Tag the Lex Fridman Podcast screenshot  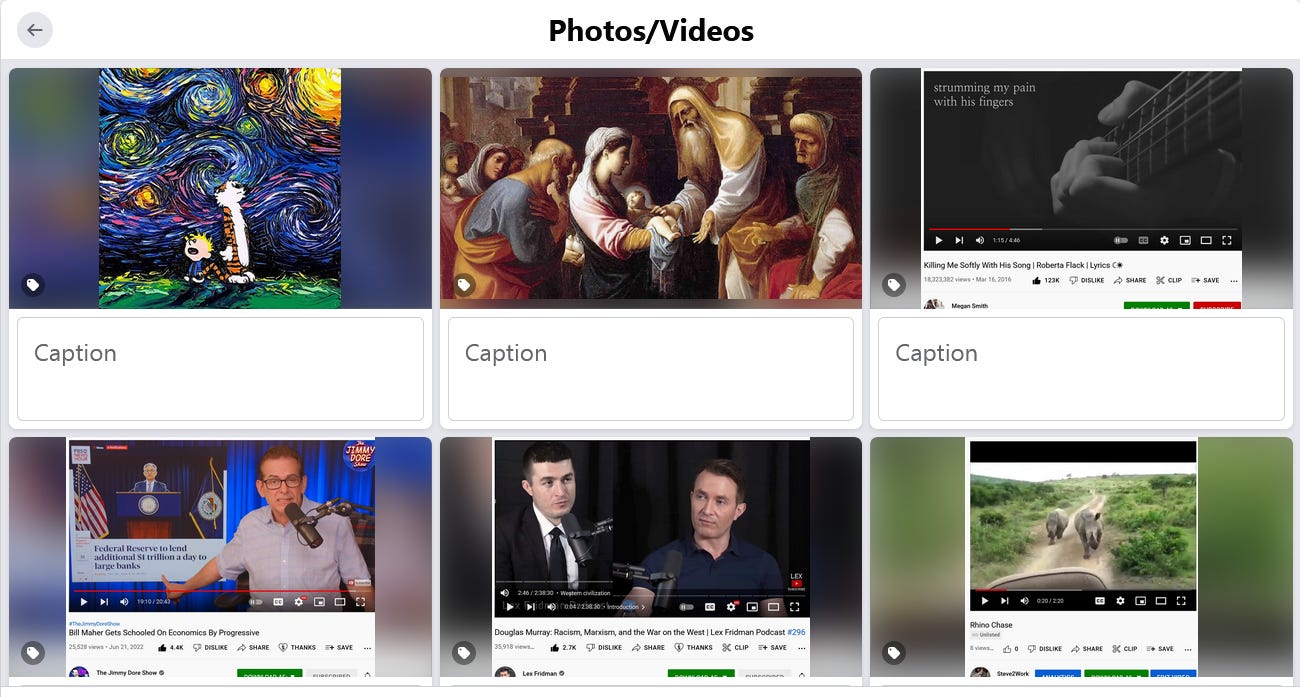464,653
